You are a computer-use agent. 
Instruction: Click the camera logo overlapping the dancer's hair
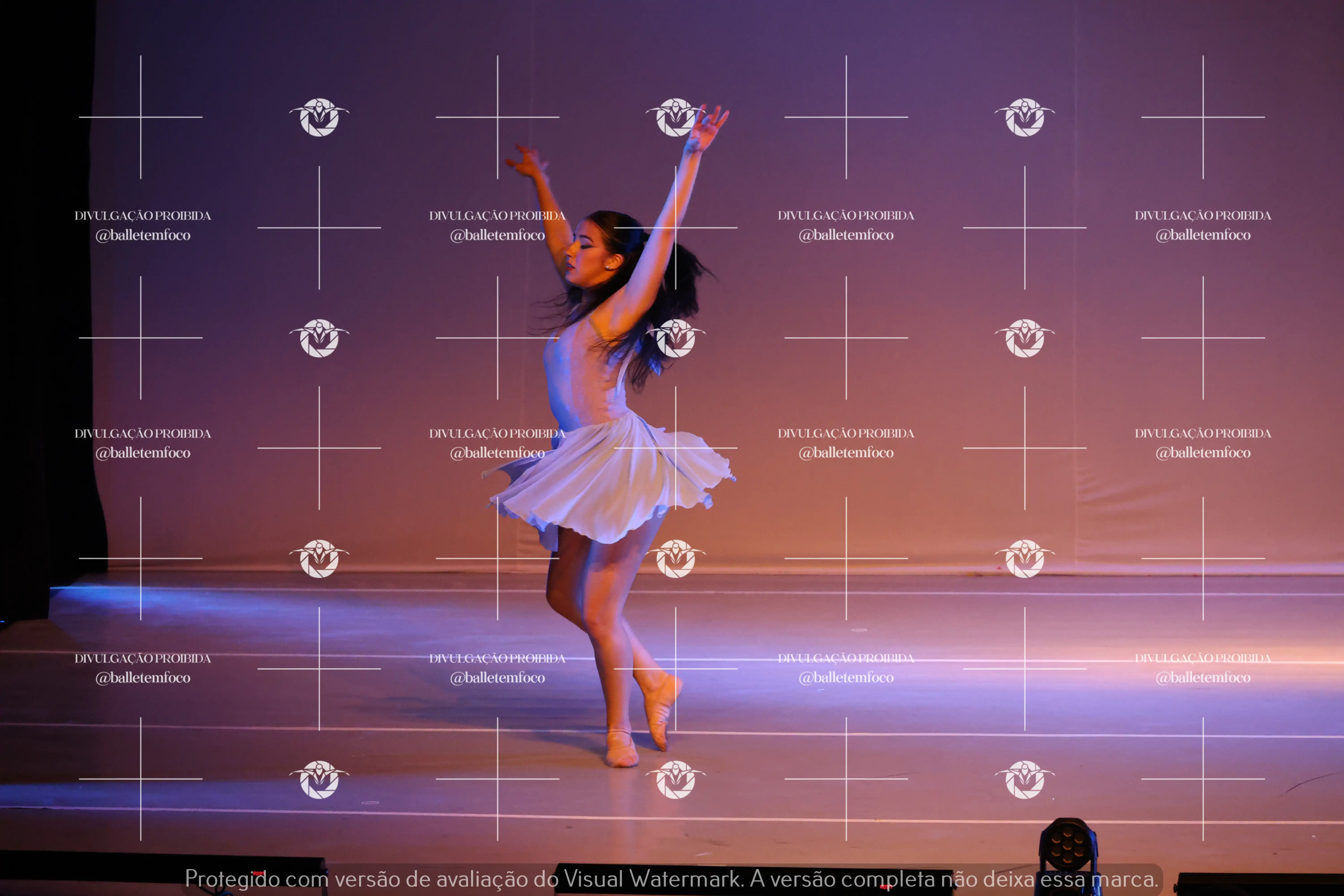pyautogui.click(x=675, y=338)
